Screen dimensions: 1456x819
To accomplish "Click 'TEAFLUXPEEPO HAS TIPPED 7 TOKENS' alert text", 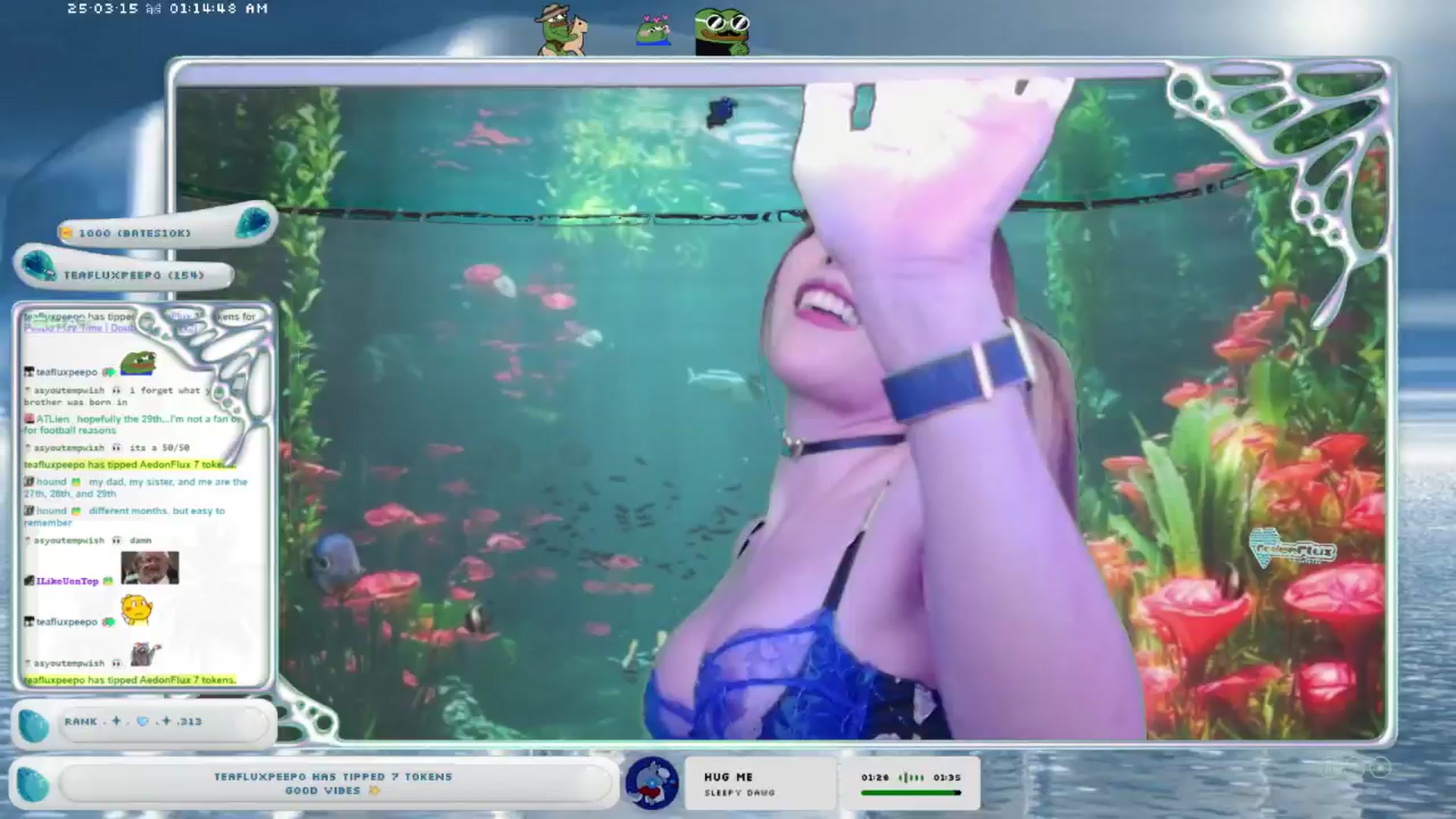I will pyautogui.click(x=333, y=777).
